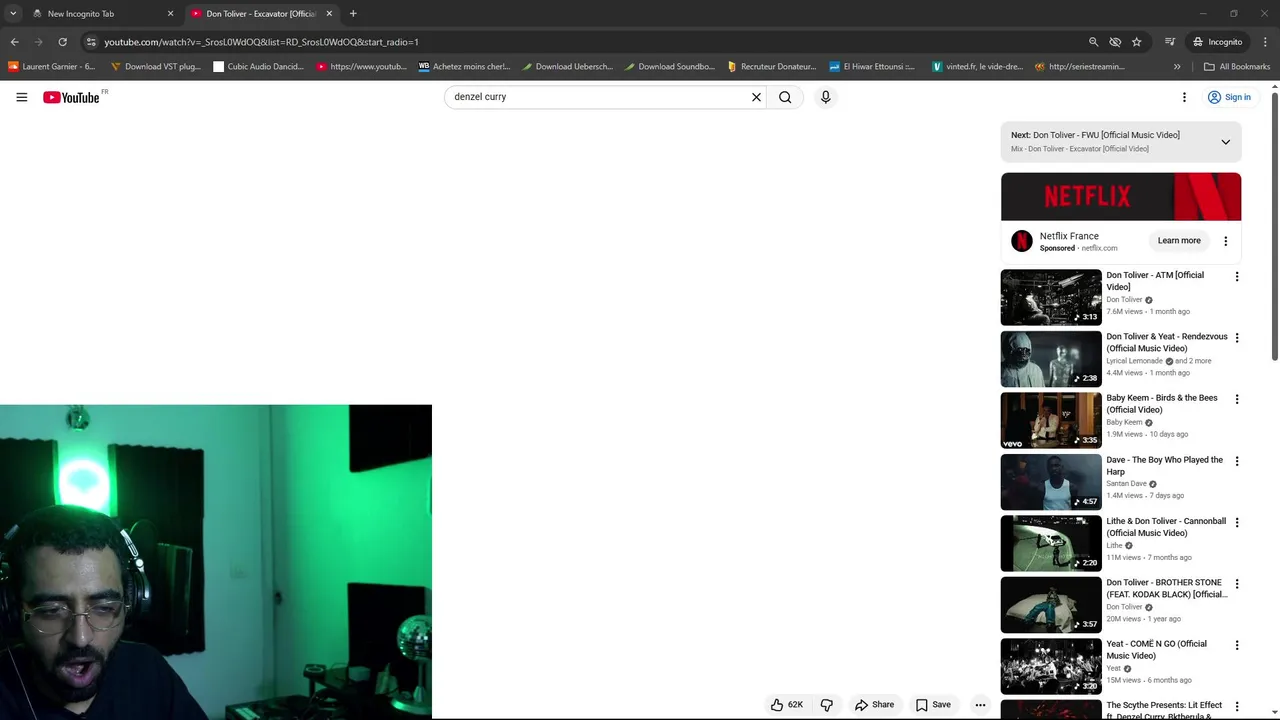This screenshot has height=720, width=1280.
Task: Close the Don Toliver - Excavator tab
Action: pos(329,14)
